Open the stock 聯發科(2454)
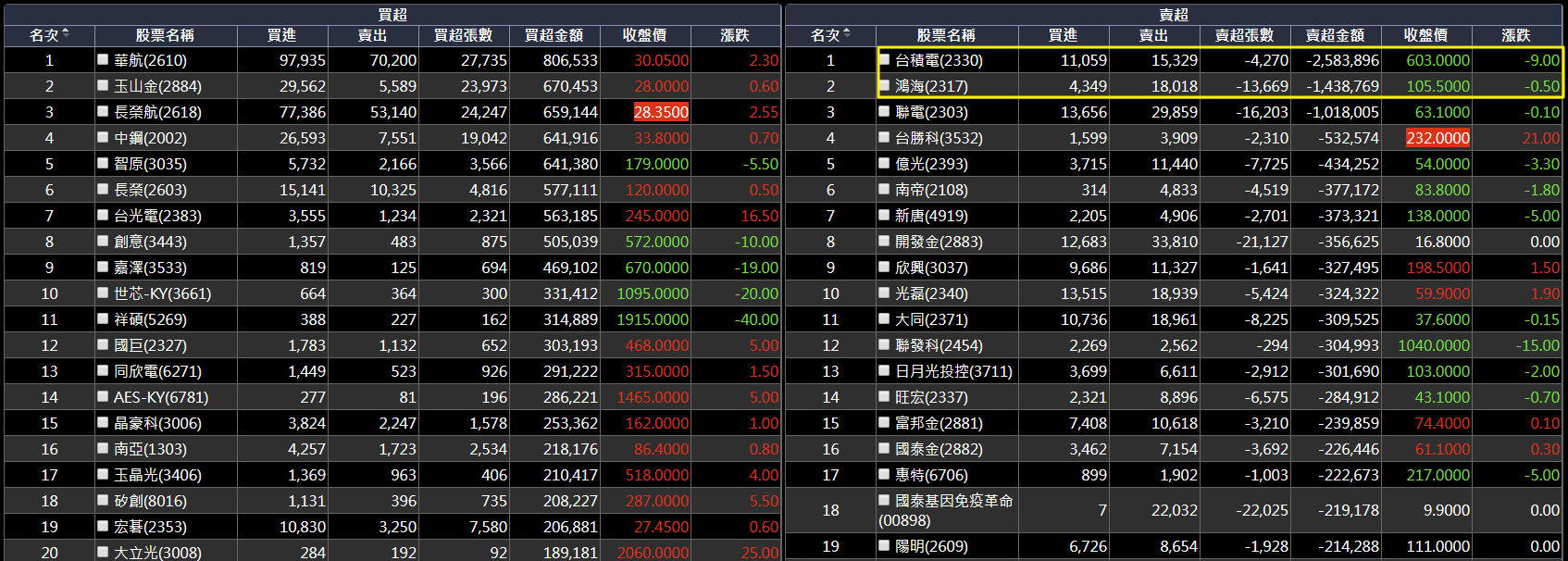Screen dimensions: 1568x561 pyautogui.click(x=939, y=345)
